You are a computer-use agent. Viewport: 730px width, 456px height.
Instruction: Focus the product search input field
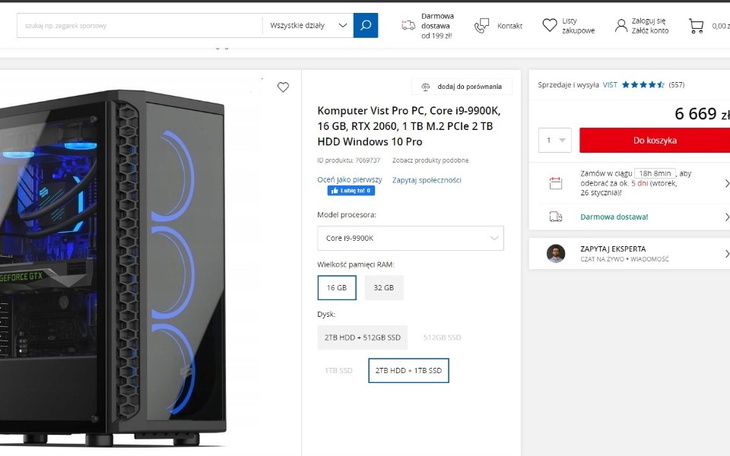click(x=139, y=25)
